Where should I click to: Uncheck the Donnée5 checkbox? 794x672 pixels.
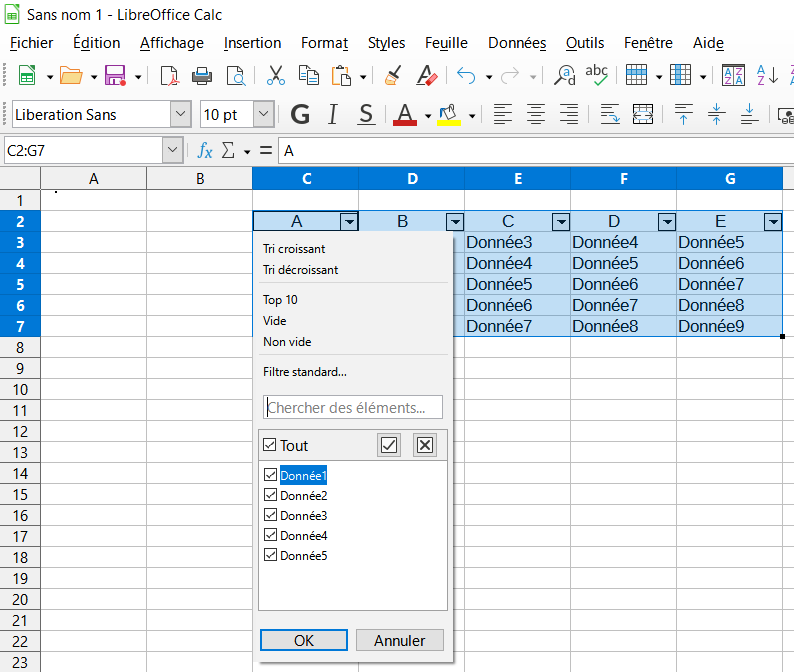point(270,555)
